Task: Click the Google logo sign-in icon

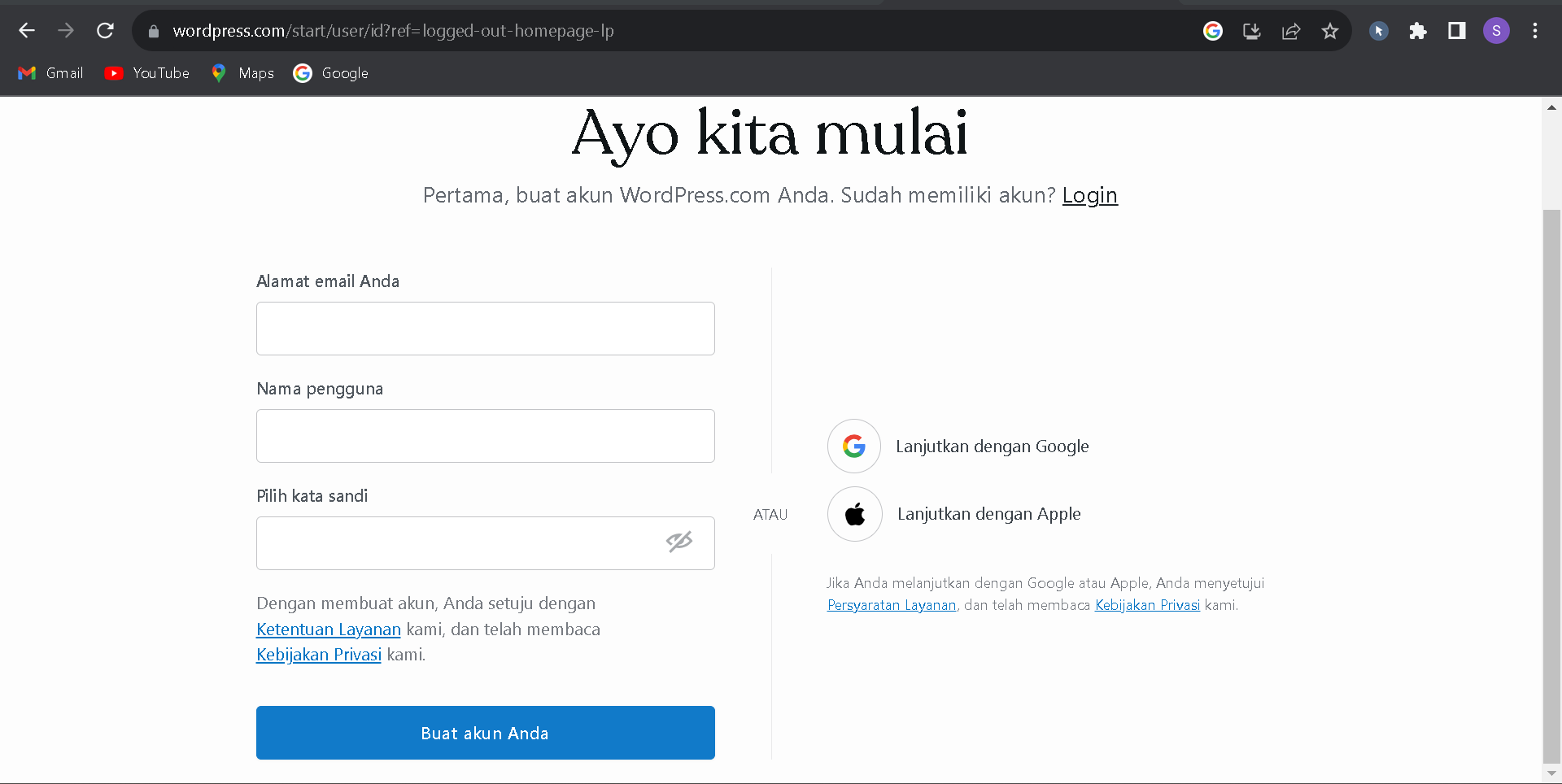Action: (x=854, y=446)
